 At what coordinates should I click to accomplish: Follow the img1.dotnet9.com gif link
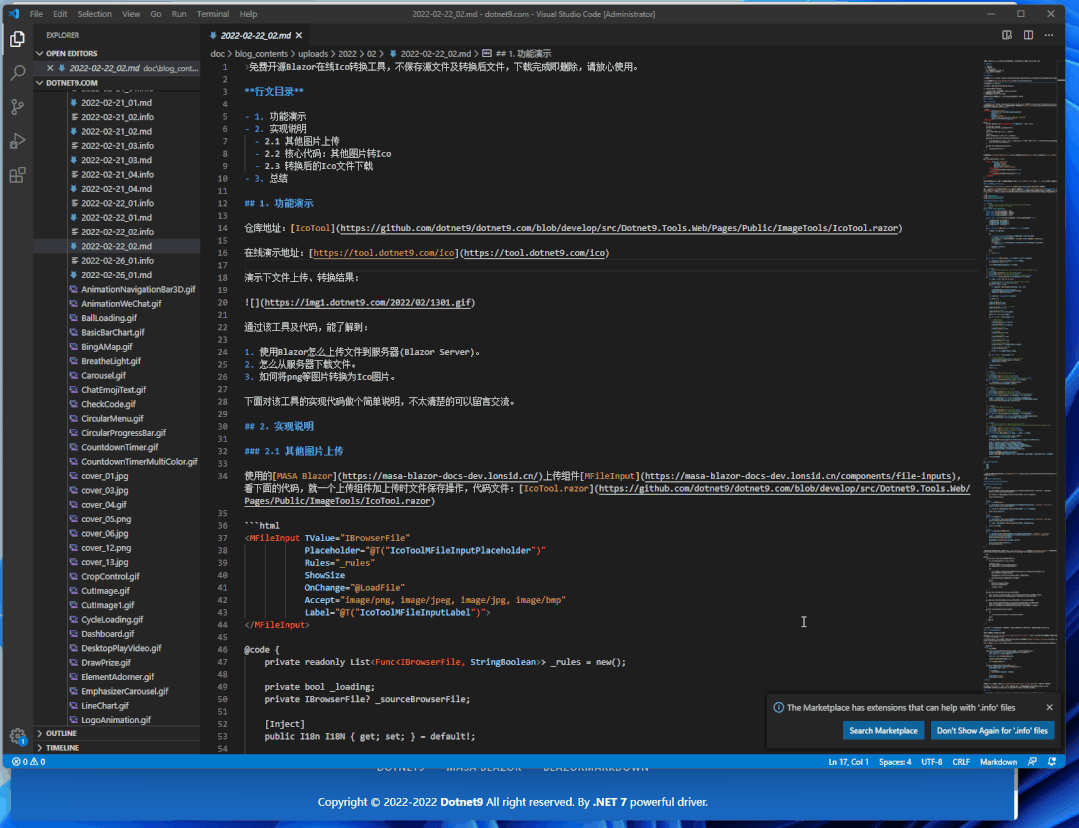pyautogui.click(x=368, y=302)
